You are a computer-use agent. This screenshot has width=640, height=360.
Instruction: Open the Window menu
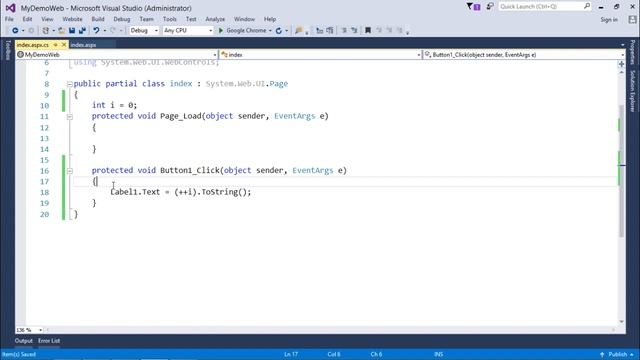[244, 19]
